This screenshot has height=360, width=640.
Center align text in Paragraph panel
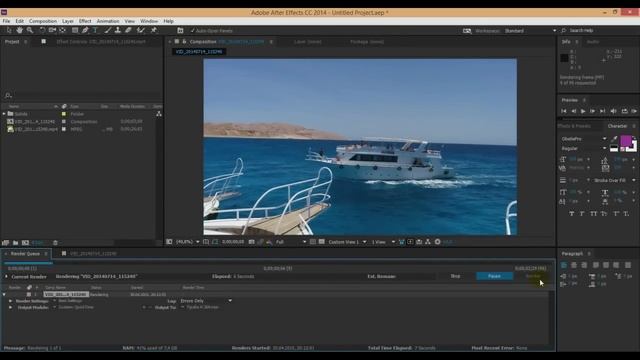(574, 265)
